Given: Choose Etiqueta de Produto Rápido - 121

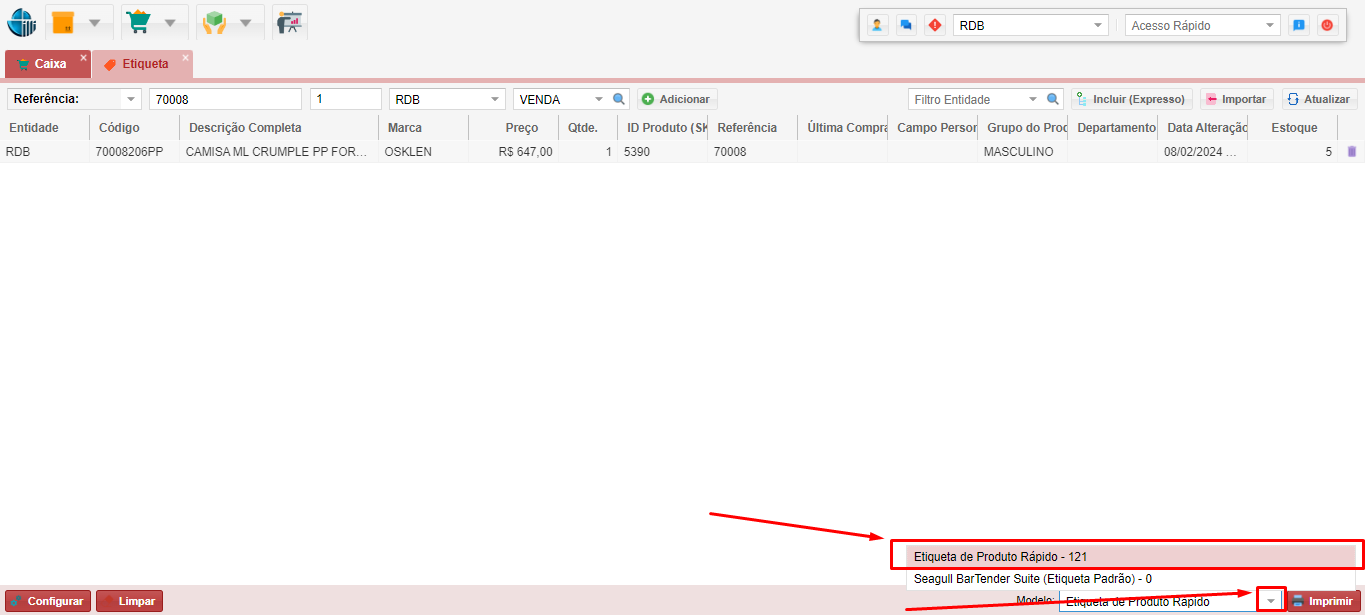Looking at the screenshot, I should pyautogui.click(x=1000, y=556).
